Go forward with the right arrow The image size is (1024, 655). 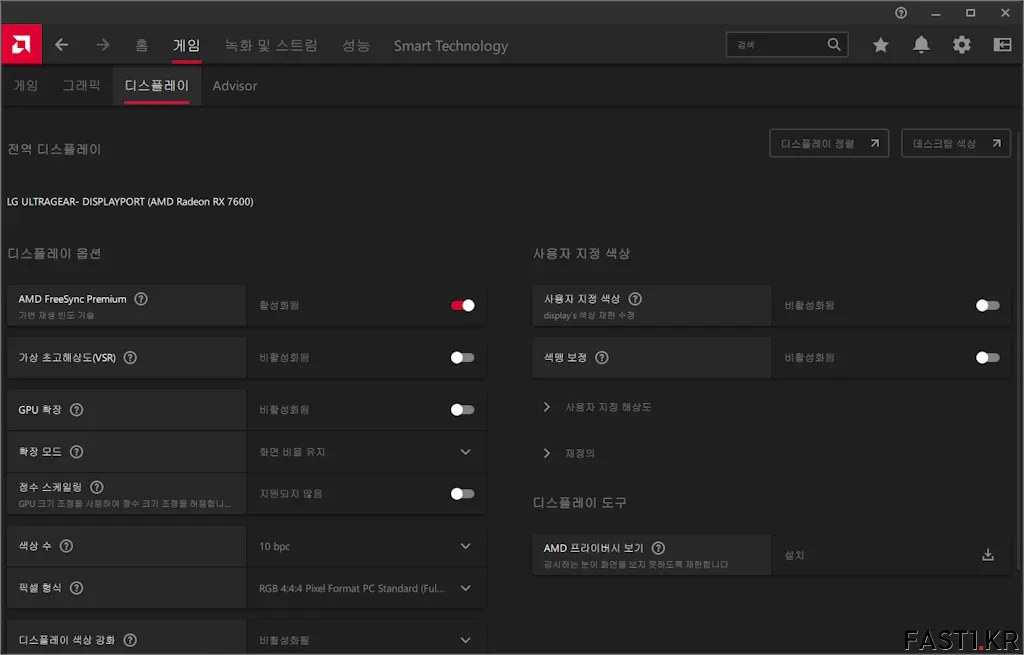(x=103, y=44)
